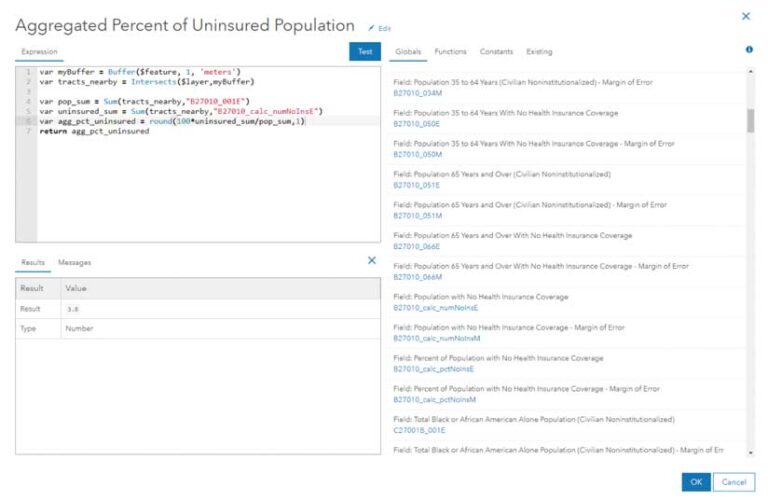Select the Globals tab
Viewport: 768px width, 501px height.
tap(408, 51)
